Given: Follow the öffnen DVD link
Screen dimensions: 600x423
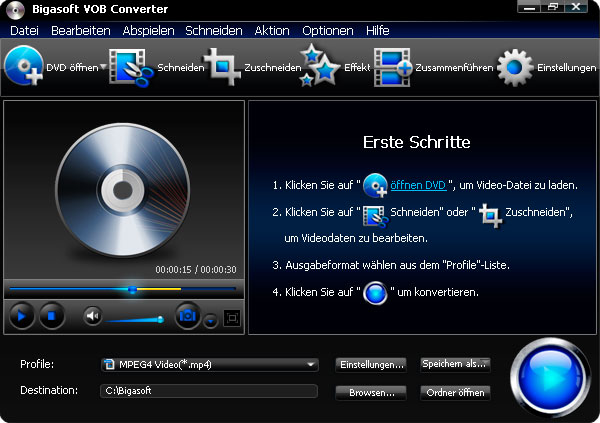Looking at the screenshot, I should pyautogui.click(x=418, y=185).
